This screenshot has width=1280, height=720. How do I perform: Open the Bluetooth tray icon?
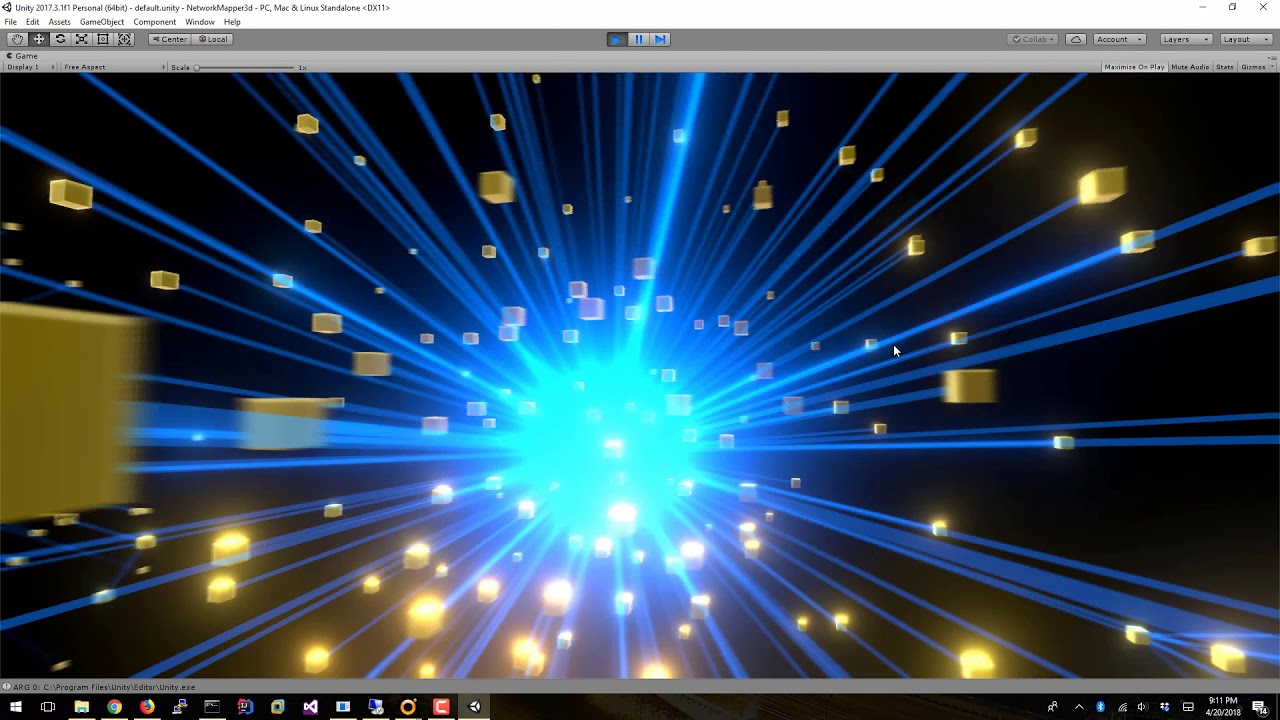(1100, 707)
